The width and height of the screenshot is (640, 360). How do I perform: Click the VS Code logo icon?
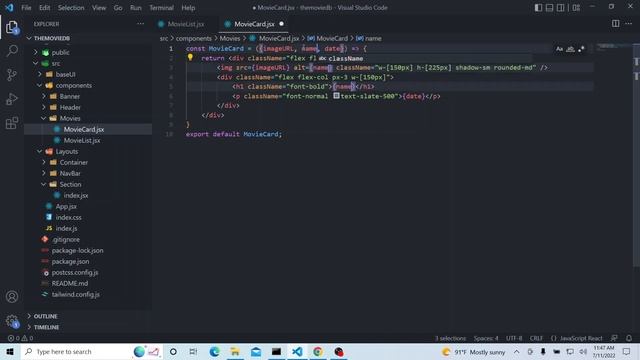pos(9,7)
